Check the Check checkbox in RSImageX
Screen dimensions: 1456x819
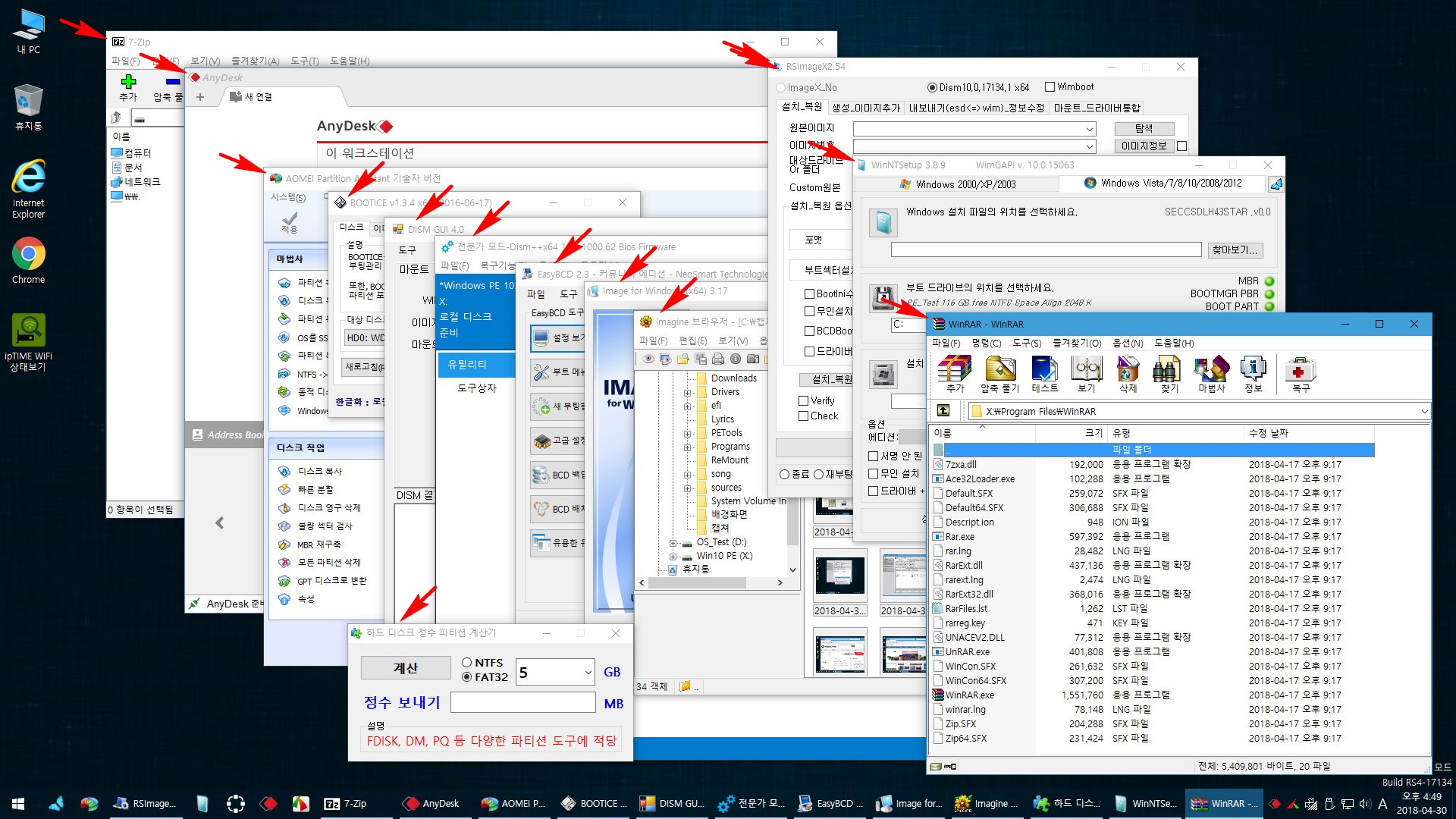804,416
